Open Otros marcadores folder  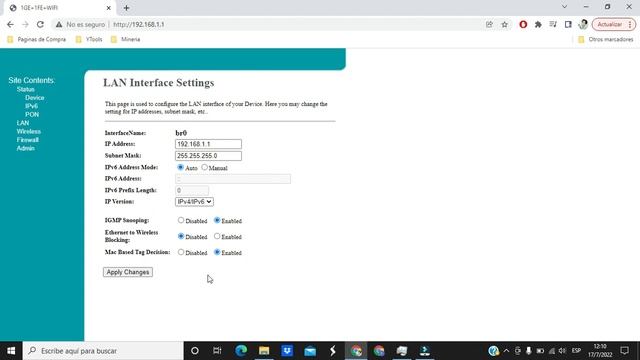click(x=606, y=40)
